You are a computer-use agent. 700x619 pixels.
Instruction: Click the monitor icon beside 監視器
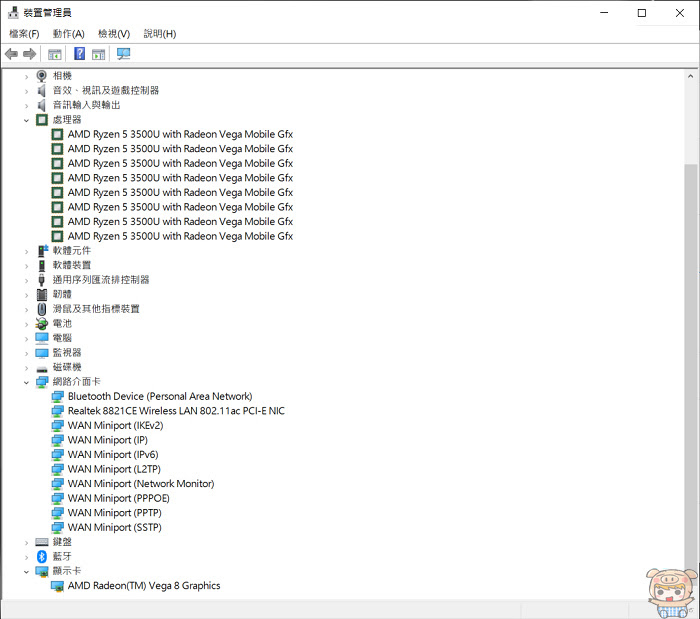point(42,353)
